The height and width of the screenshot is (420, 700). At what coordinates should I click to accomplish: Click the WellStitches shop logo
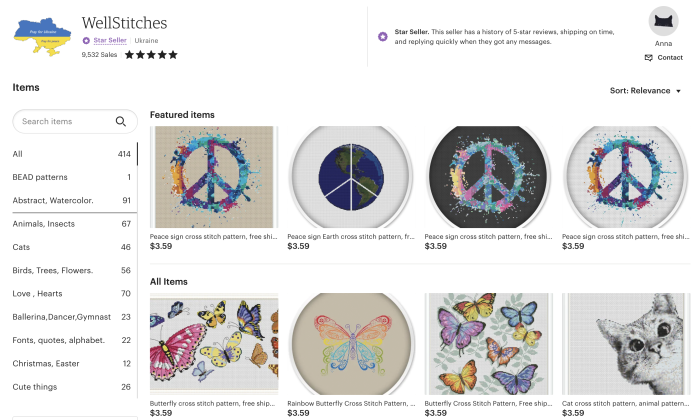point(43,37)
